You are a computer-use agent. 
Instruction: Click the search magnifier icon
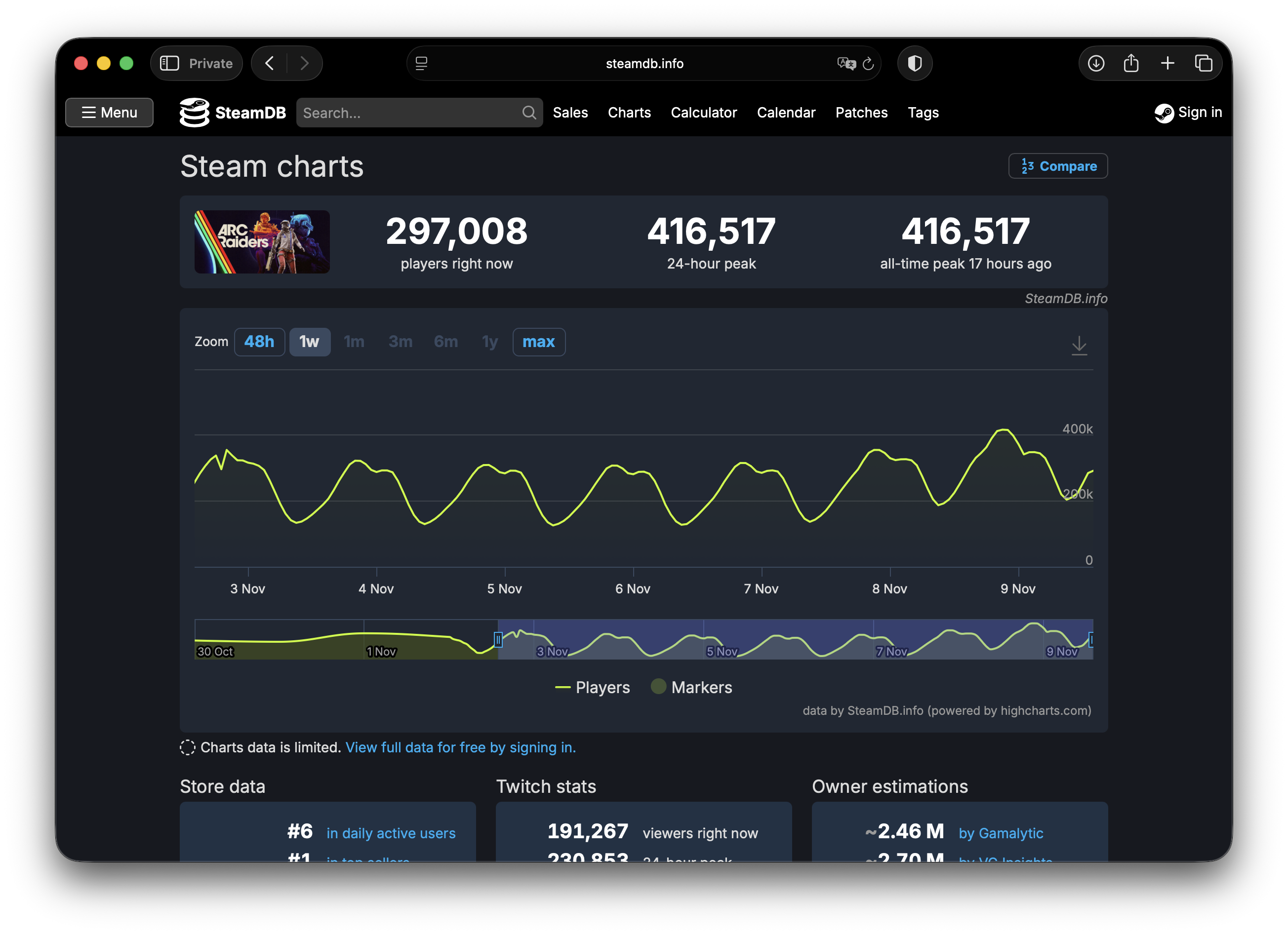click(529, 113)
